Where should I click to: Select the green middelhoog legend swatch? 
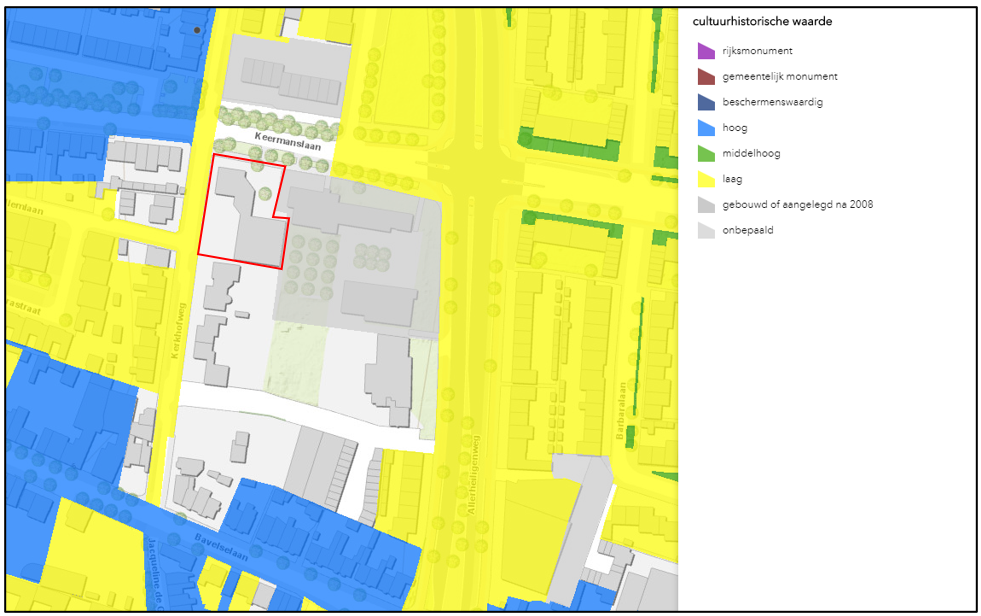tap(706, 154)
